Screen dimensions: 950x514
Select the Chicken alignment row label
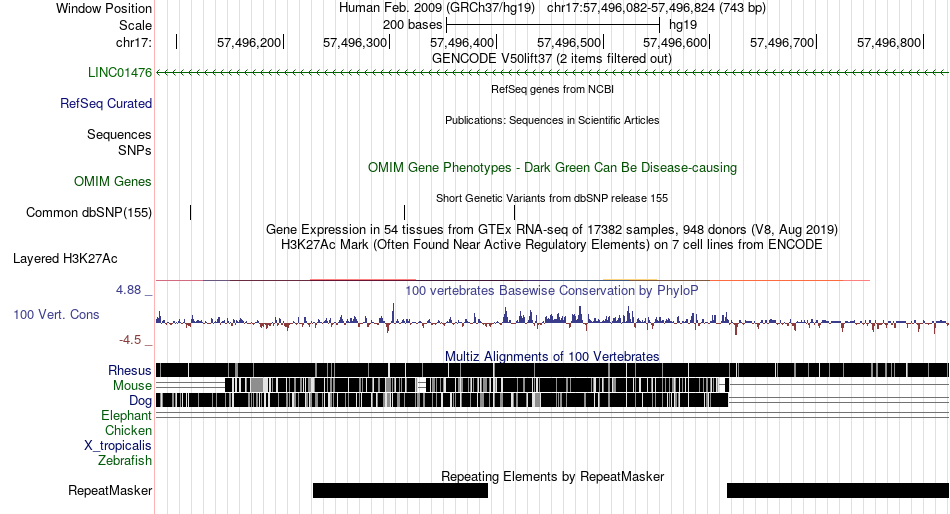coord(128,430)
